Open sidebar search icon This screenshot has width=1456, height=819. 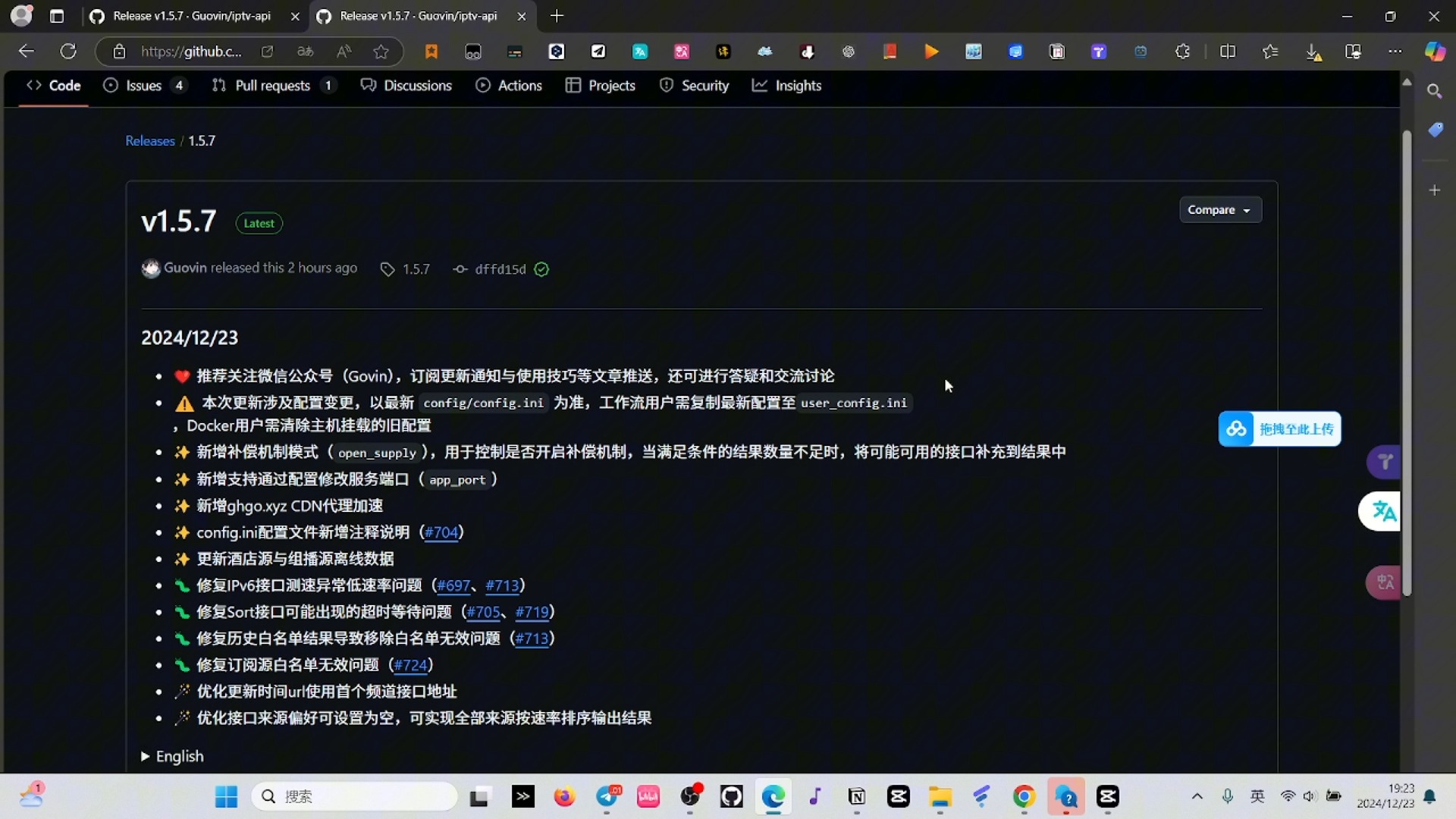(1434, 91)
